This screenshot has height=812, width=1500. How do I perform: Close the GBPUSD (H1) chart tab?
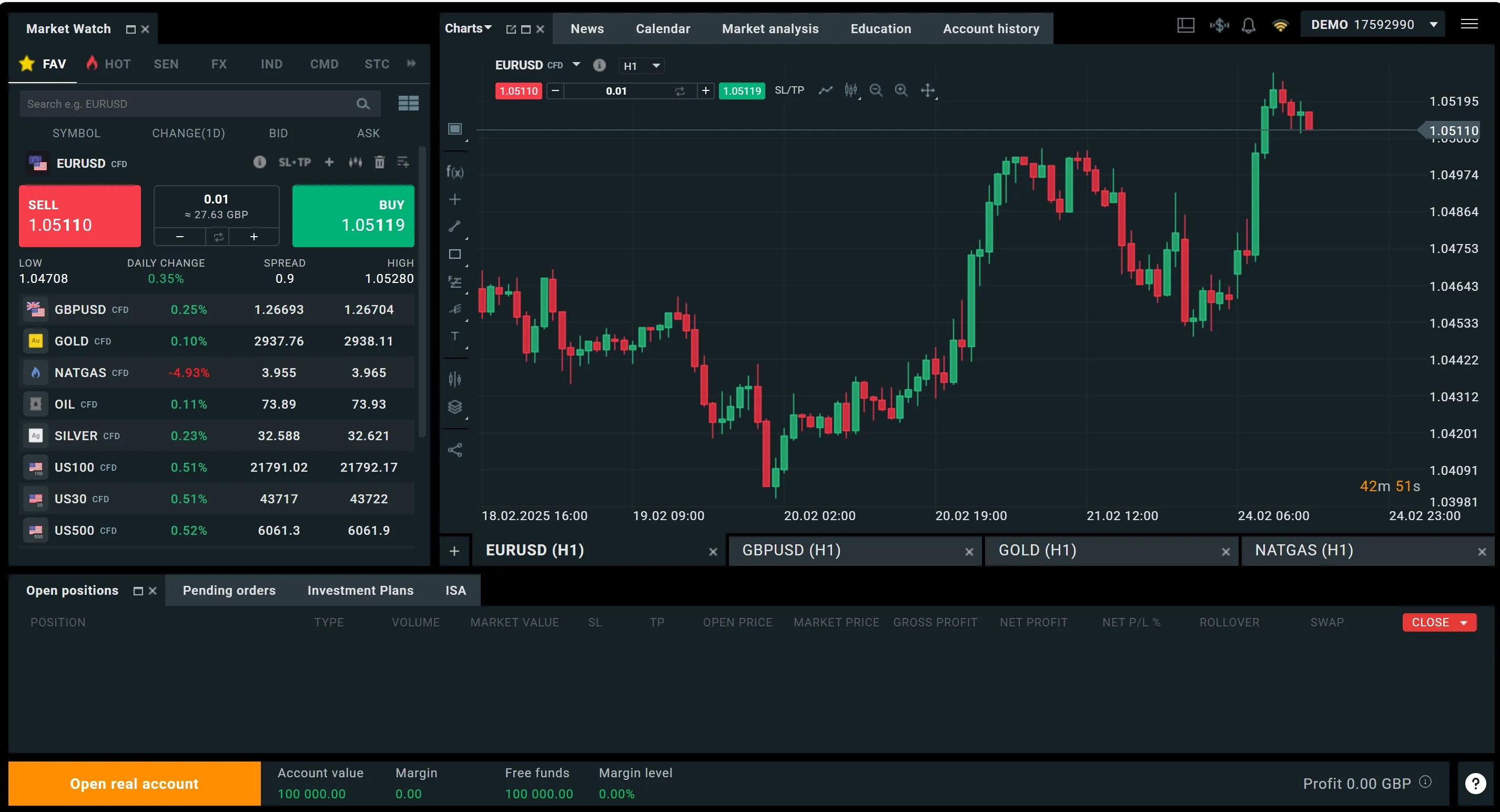[x=969, y=552]
